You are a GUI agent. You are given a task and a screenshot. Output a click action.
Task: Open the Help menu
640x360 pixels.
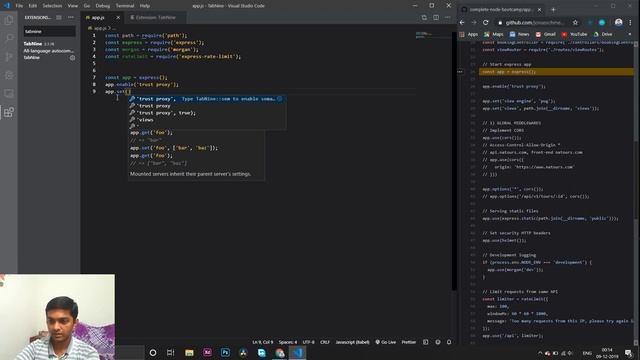[144, 6]
